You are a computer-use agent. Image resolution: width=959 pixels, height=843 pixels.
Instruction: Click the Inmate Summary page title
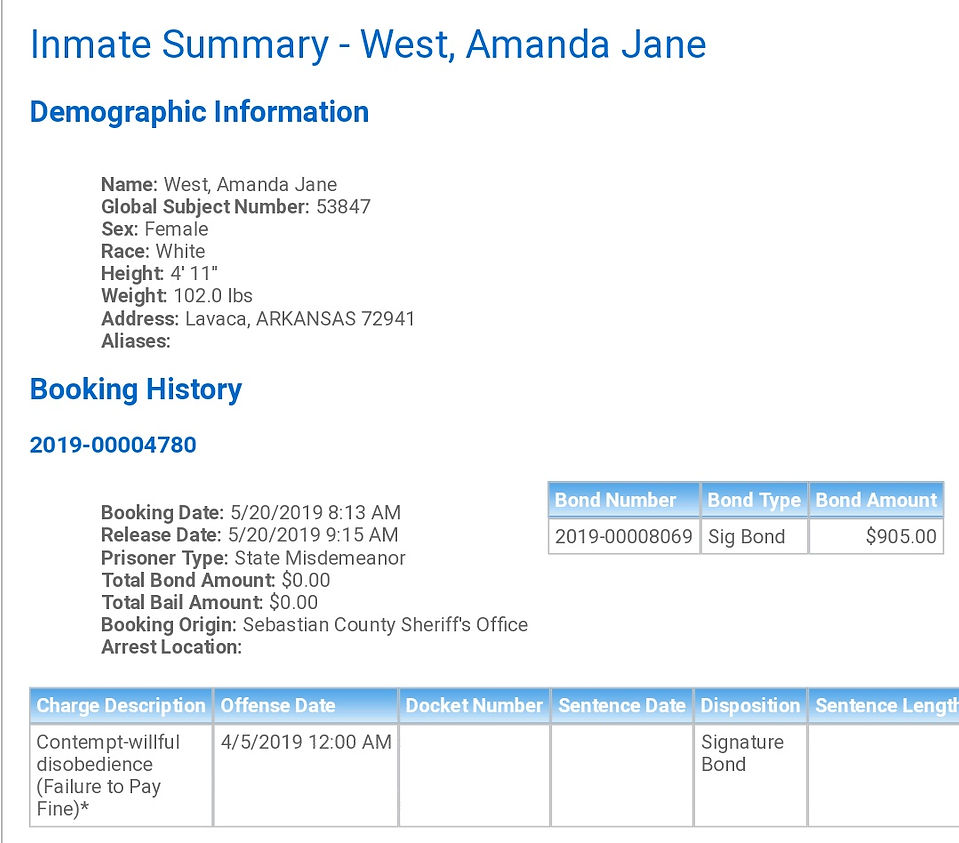(368, 45)
